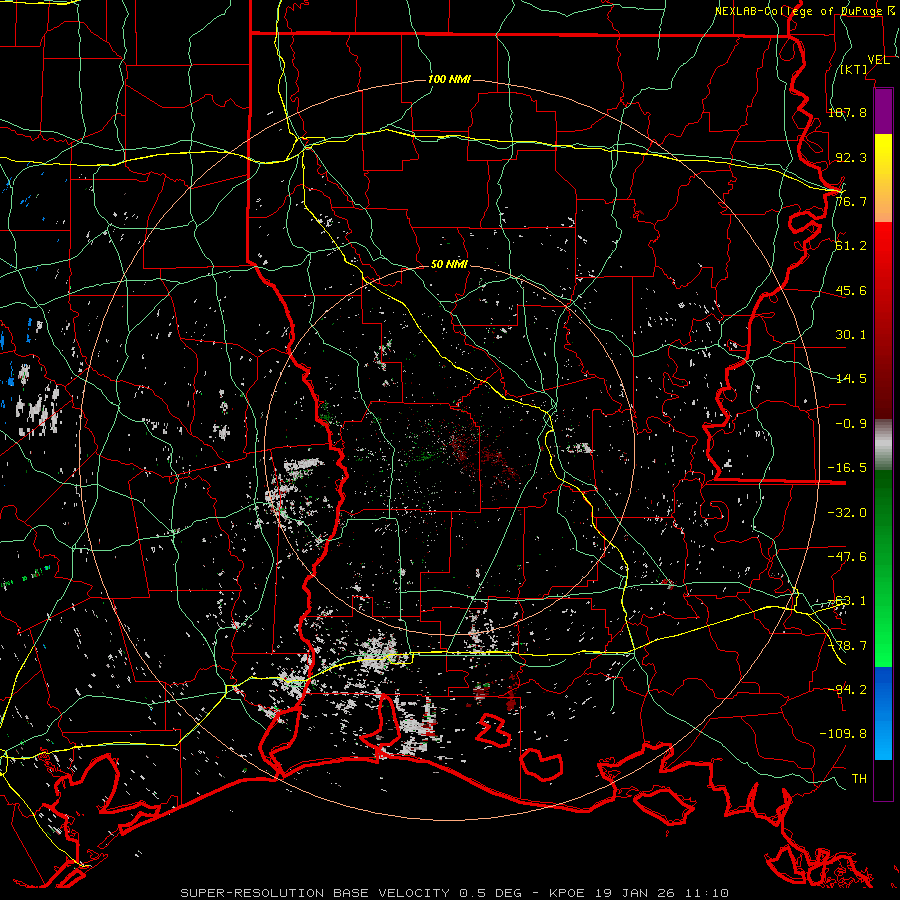Image resolution: width=900 pixels, height=900 pixels.
Task: Click the [KT] units label
Action: (x=853, y=69)
